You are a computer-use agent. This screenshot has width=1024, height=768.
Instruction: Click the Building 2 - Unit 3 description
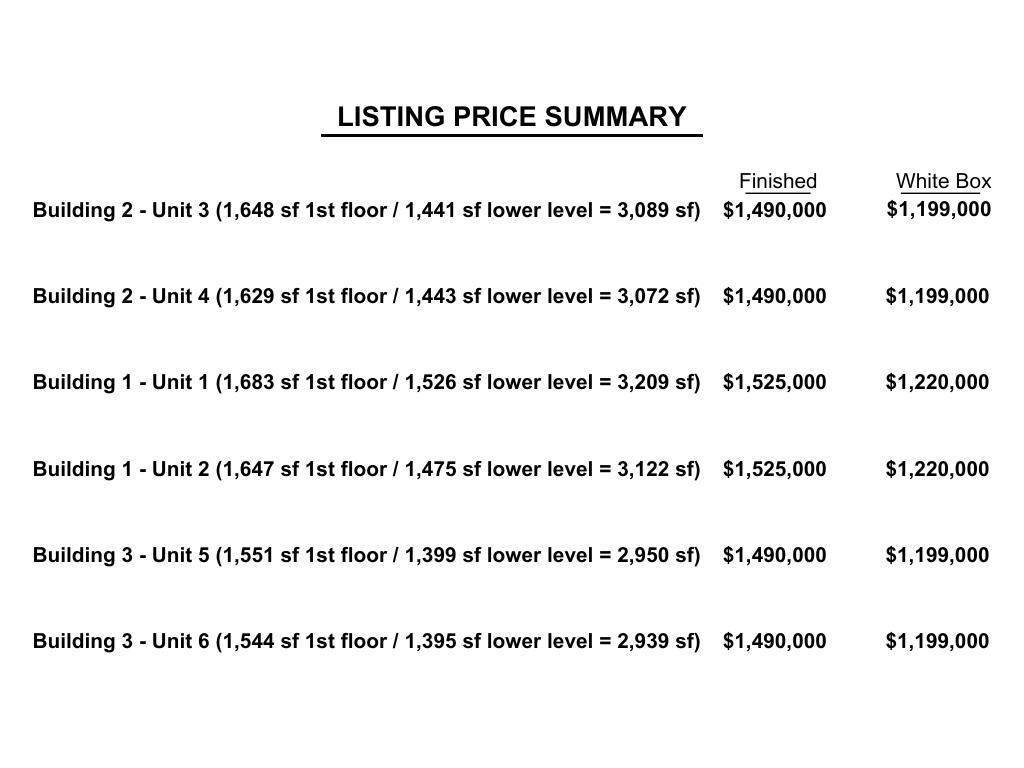pyautogui.click(x=366, y=210)
